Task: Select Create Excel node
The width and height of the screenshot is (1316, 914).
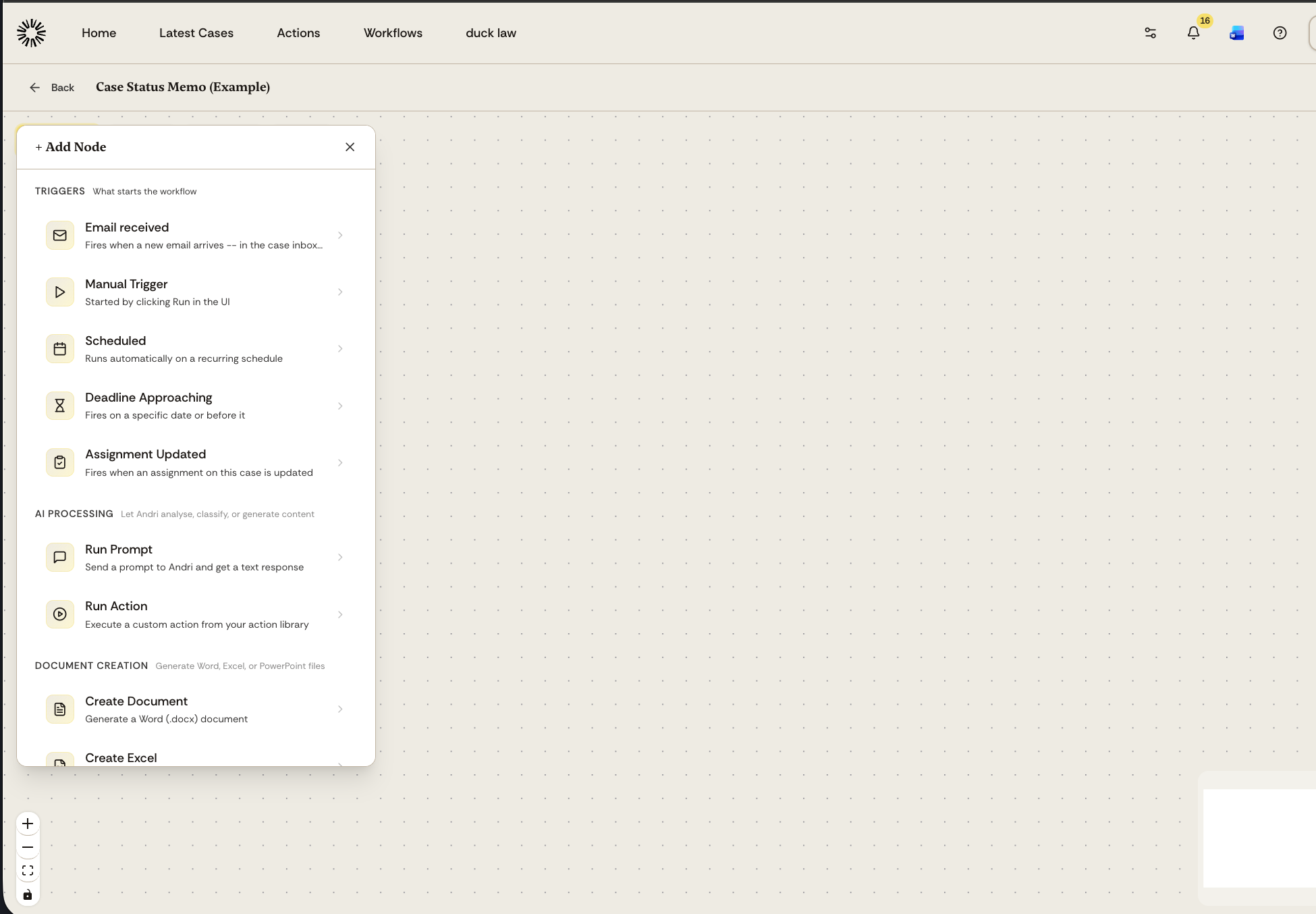Action: (196, 758)
